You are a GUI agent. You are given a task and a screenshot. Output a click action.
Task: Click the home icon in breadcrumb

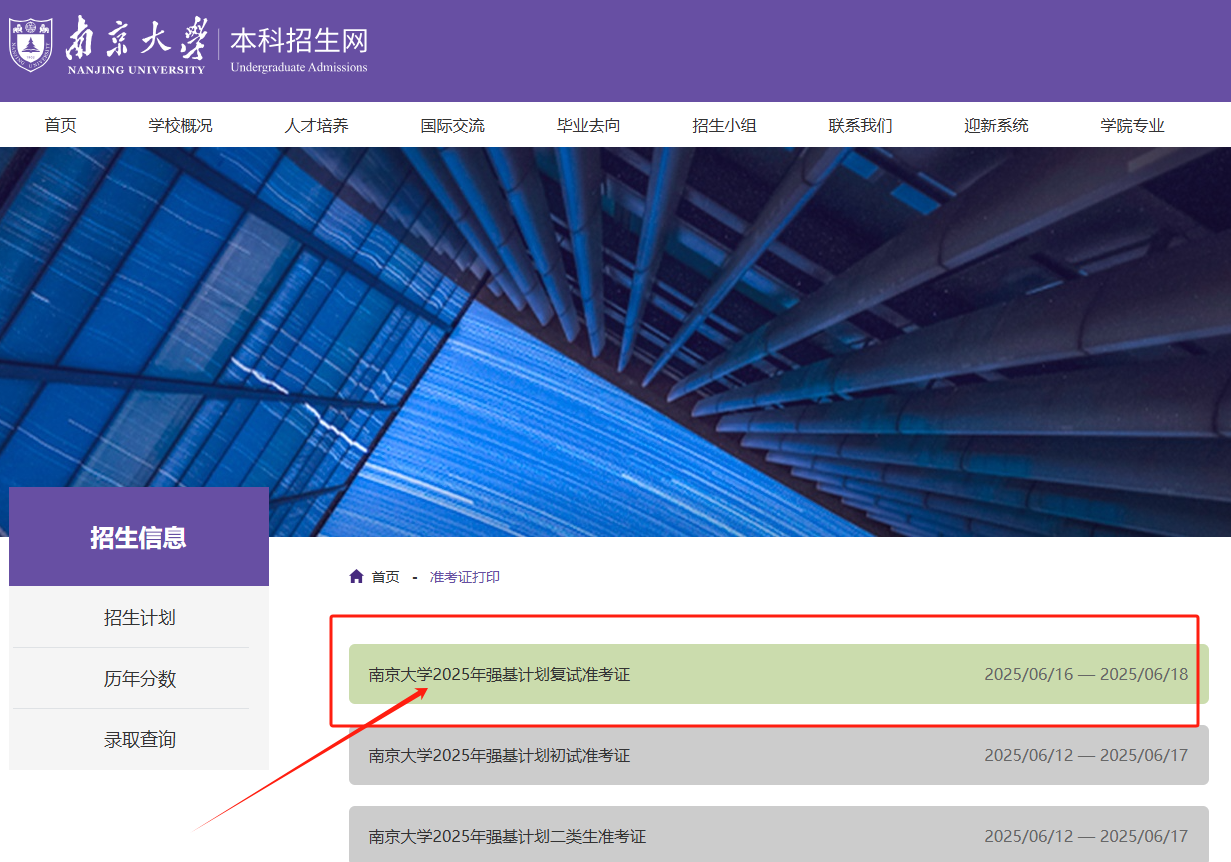click(x=356, y=577)
